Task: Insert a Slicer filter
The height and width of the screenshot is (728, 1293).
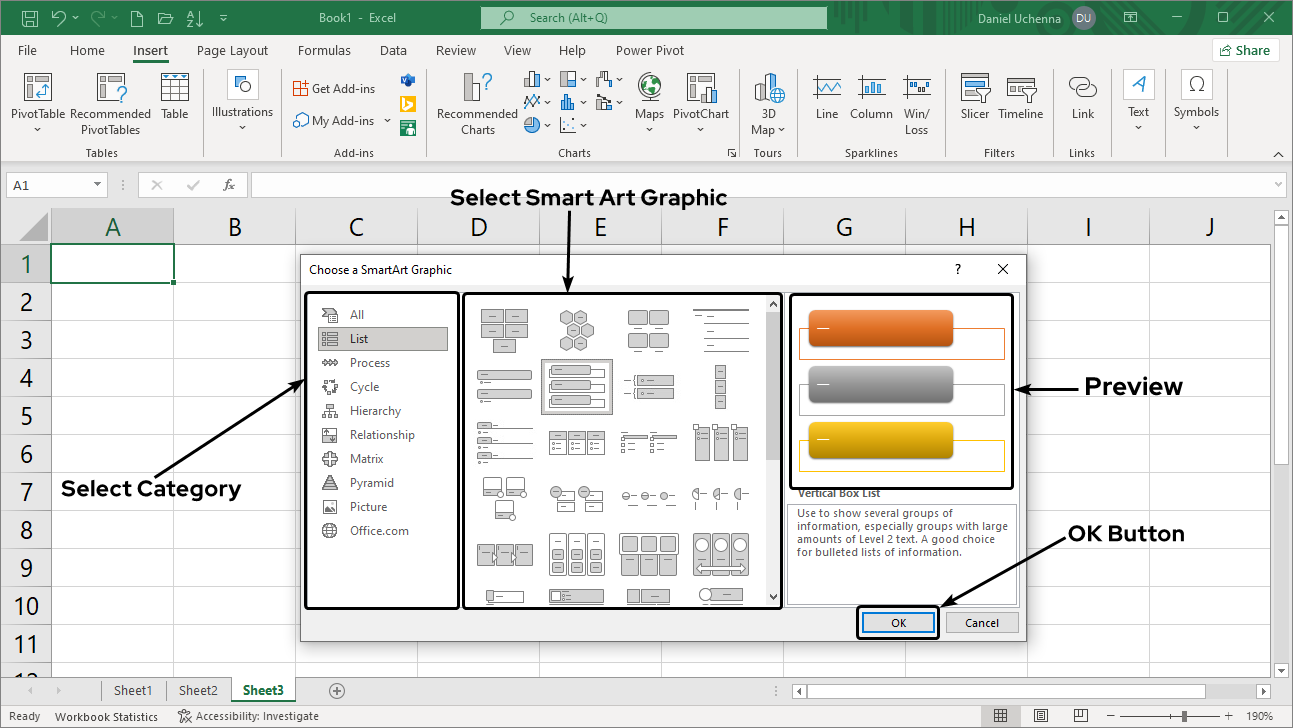Action: (x=974, y=89)
